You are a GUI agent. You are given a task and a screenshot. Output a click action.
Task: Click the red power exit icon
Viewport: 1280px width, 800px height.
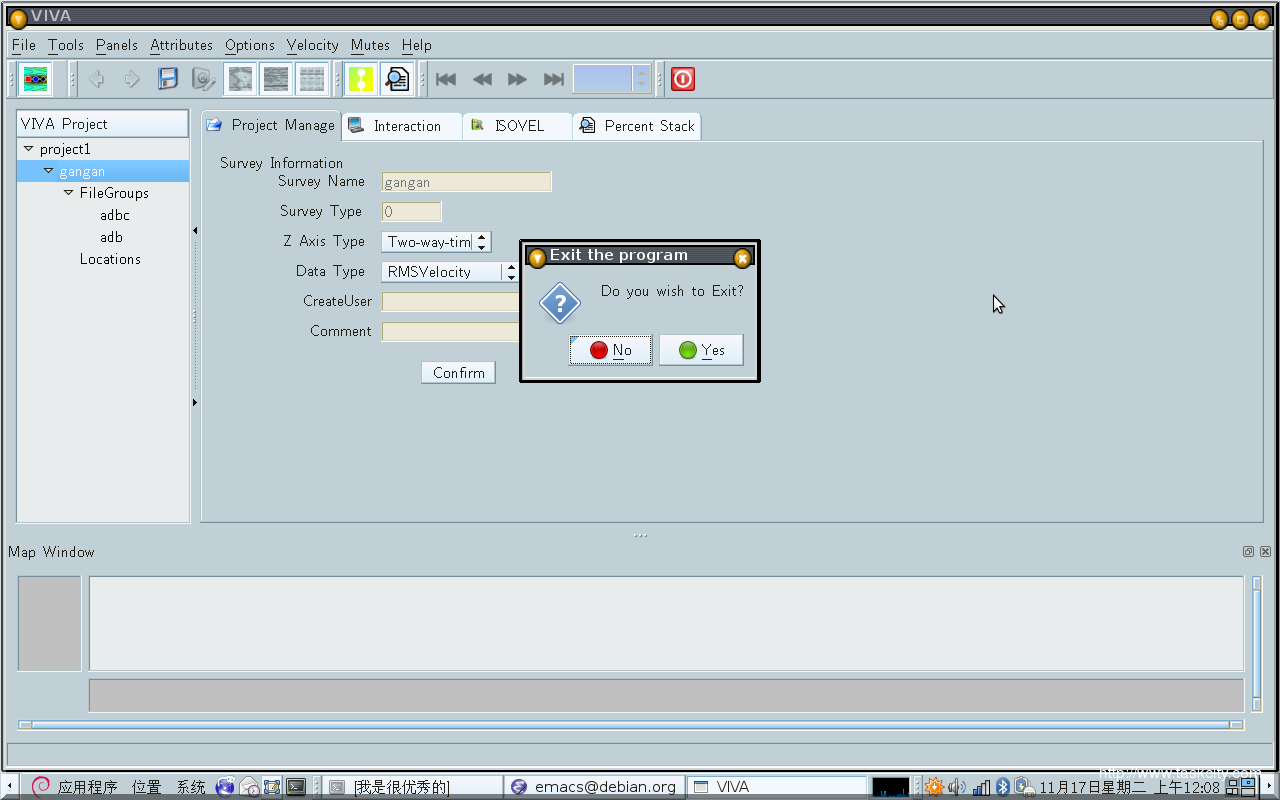pos(682,78)
